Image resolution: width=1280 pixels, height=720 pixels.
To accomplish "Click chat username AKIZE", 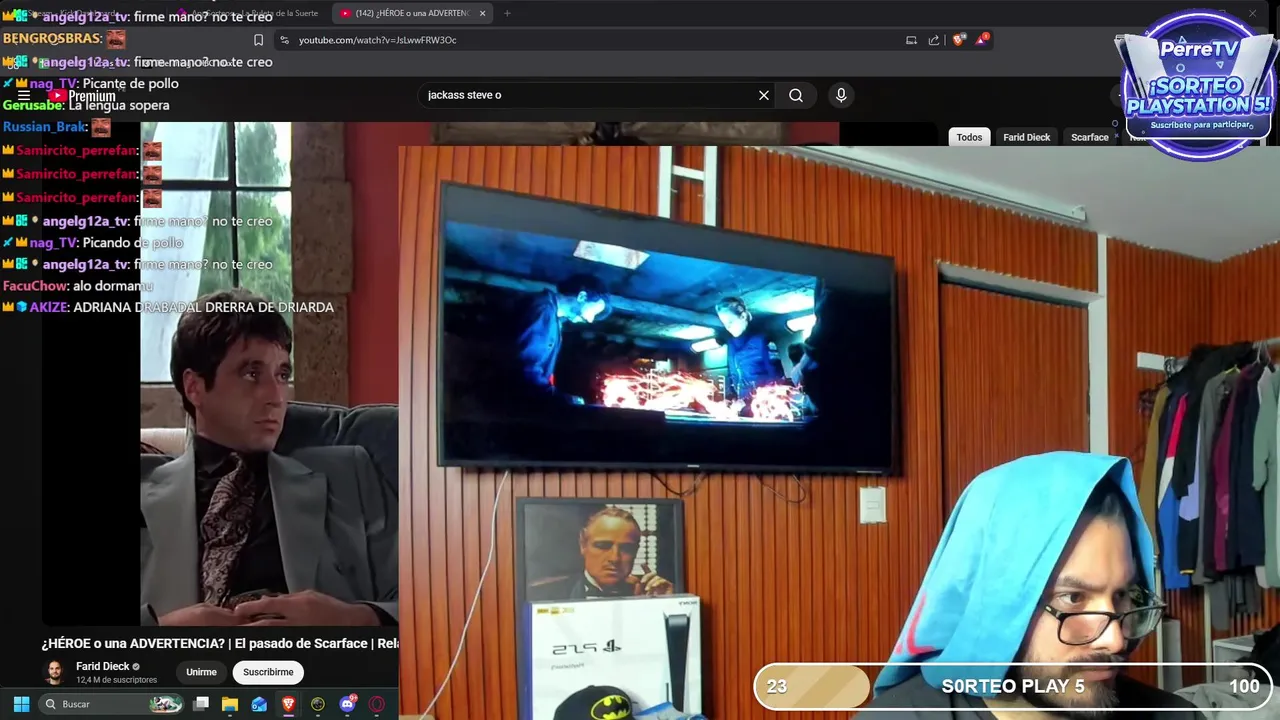I will tap(47, 307).
